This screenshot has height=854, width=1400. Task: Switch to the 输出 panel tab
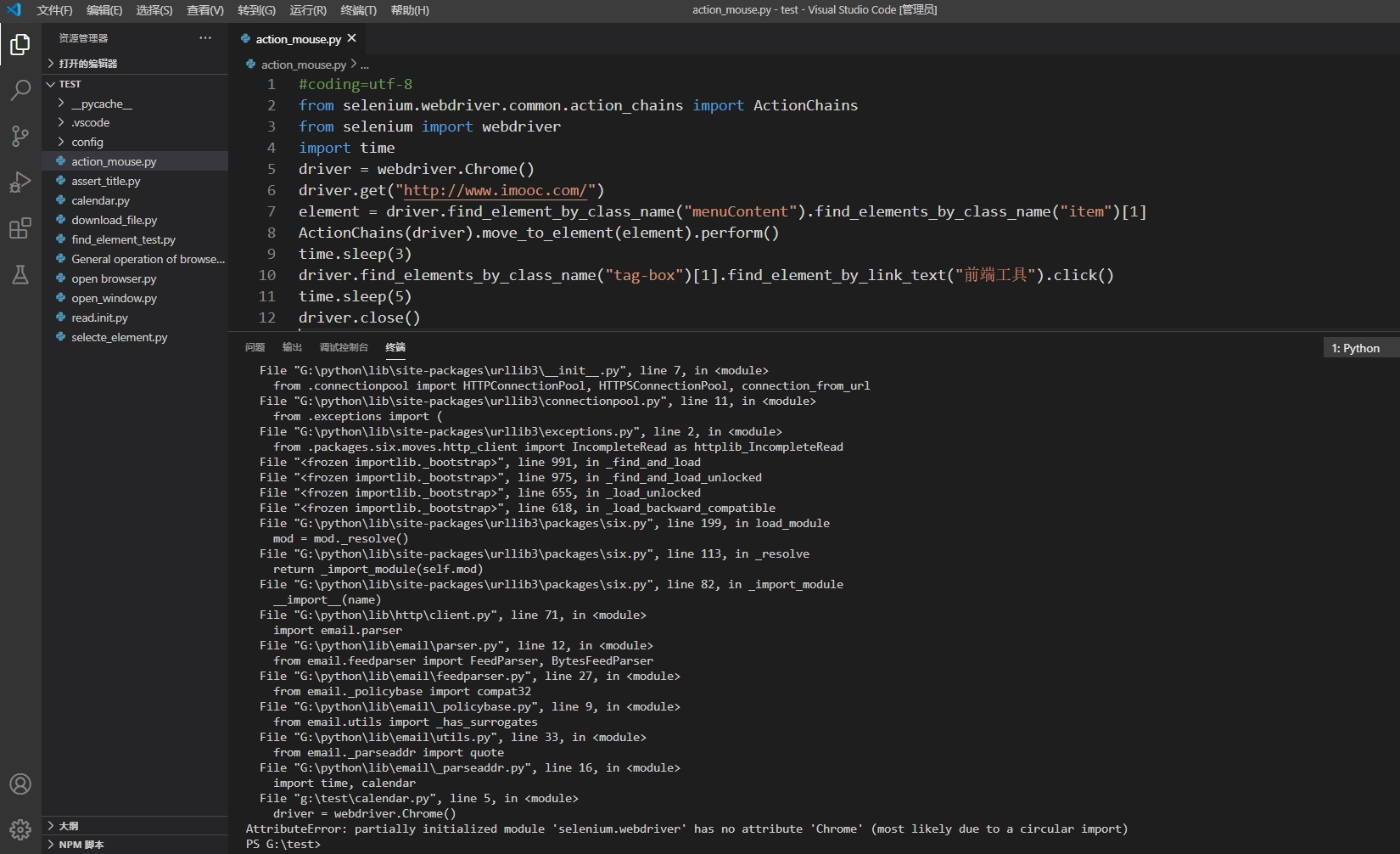click(x=292, y=347)
